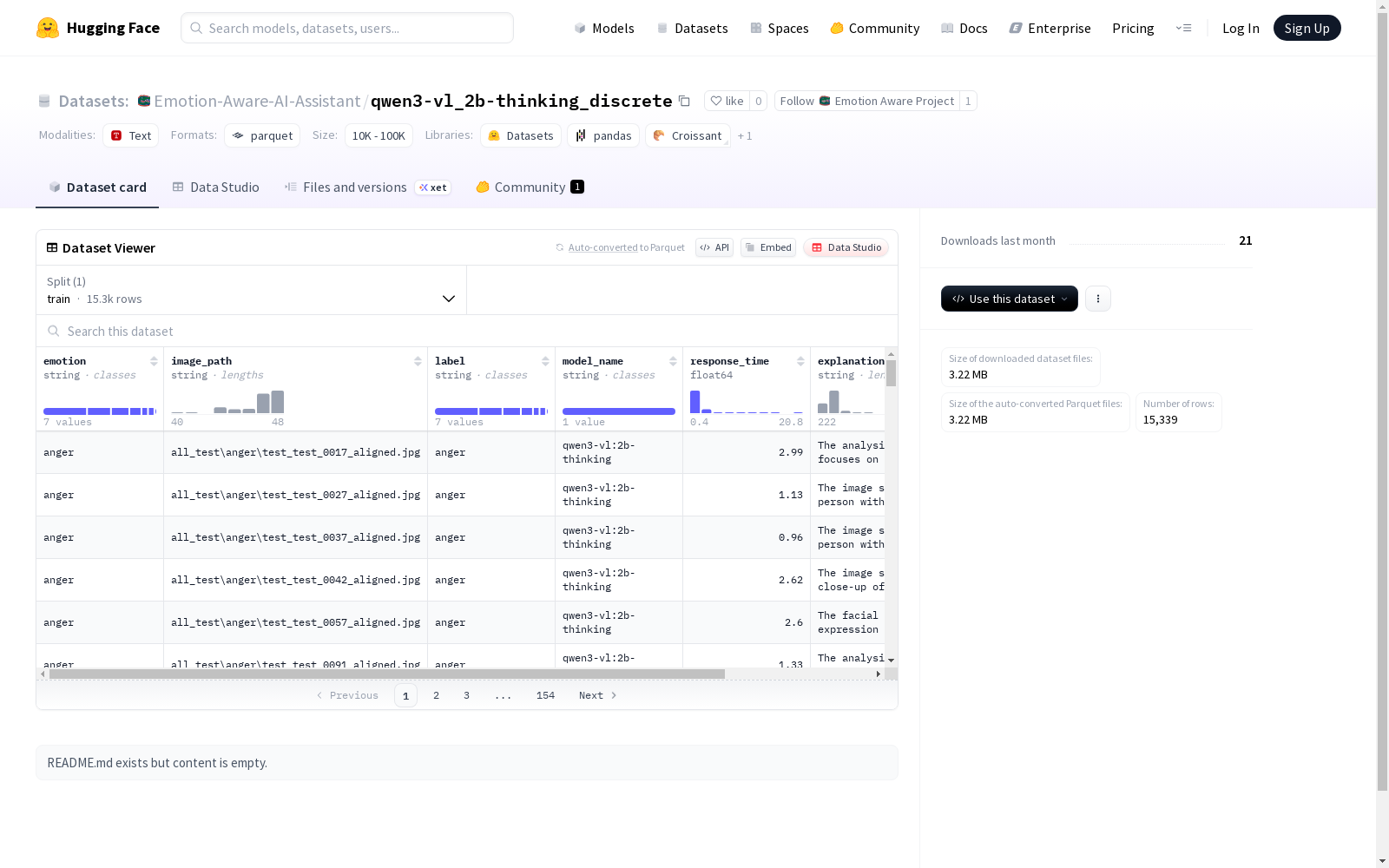The width and height of the screenshot is (1389, 868).
Task: Expand the +1 more libraries tag
Action: coord(745,135)
